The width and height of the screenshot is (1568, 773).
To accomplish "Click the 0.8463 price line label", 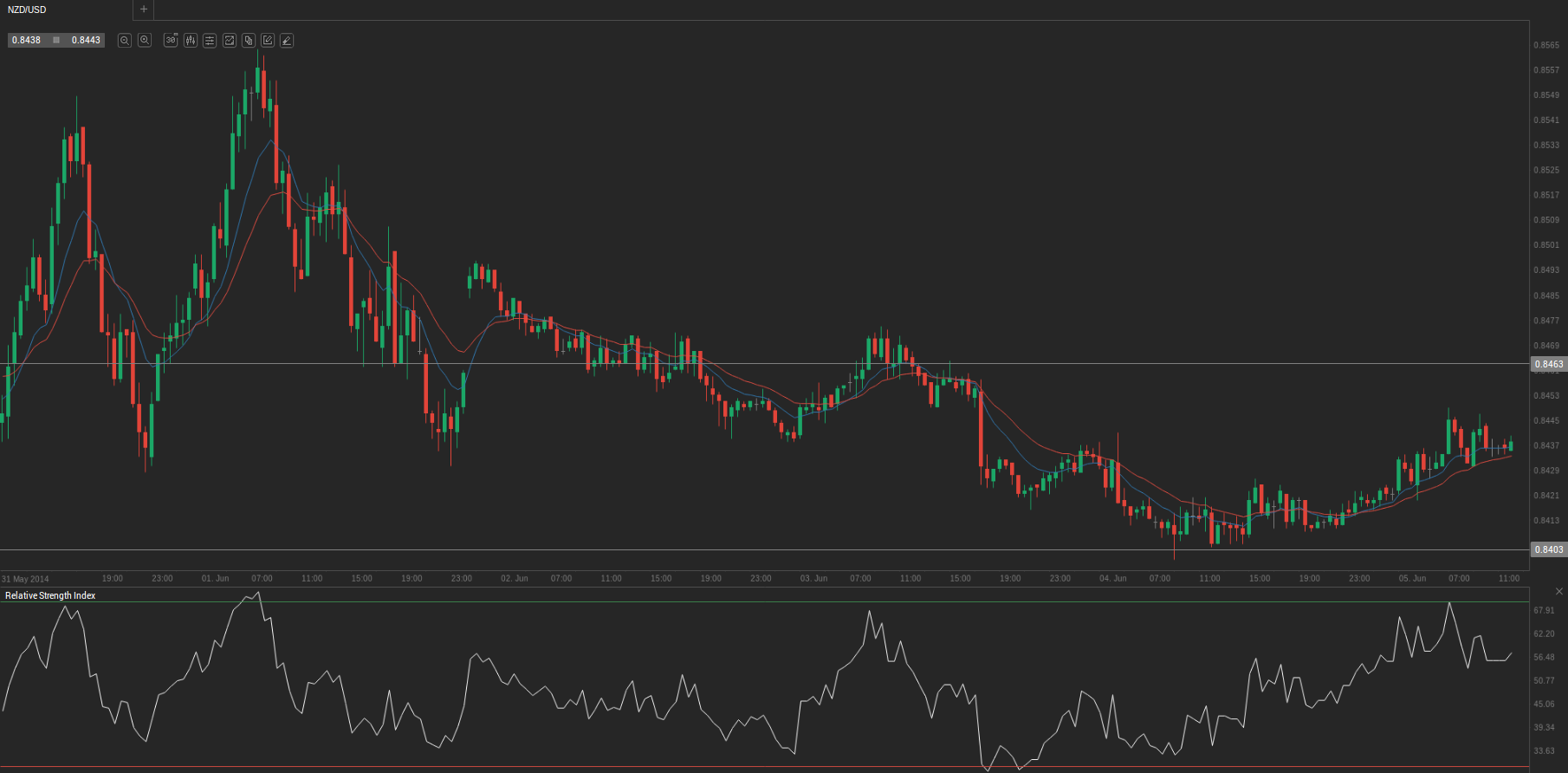I will coord(1549,364).
